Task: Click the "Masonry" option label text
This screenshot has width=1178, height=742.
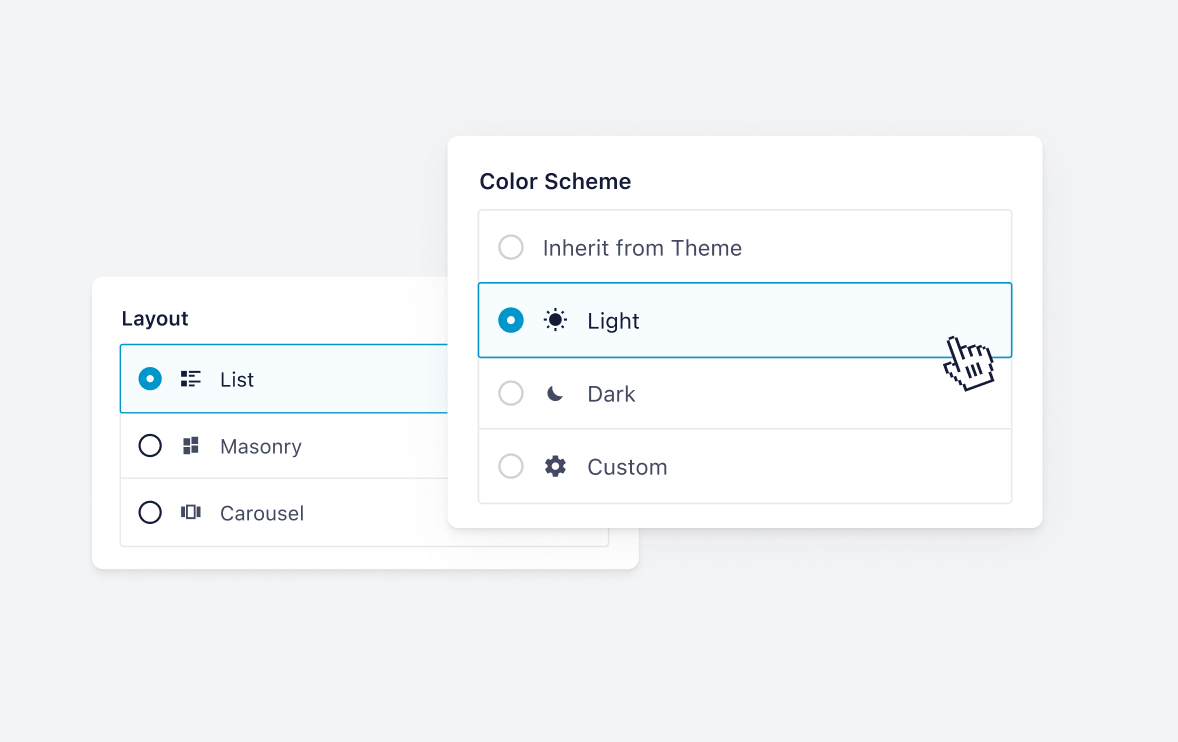Action: click(x=261, y=447)
